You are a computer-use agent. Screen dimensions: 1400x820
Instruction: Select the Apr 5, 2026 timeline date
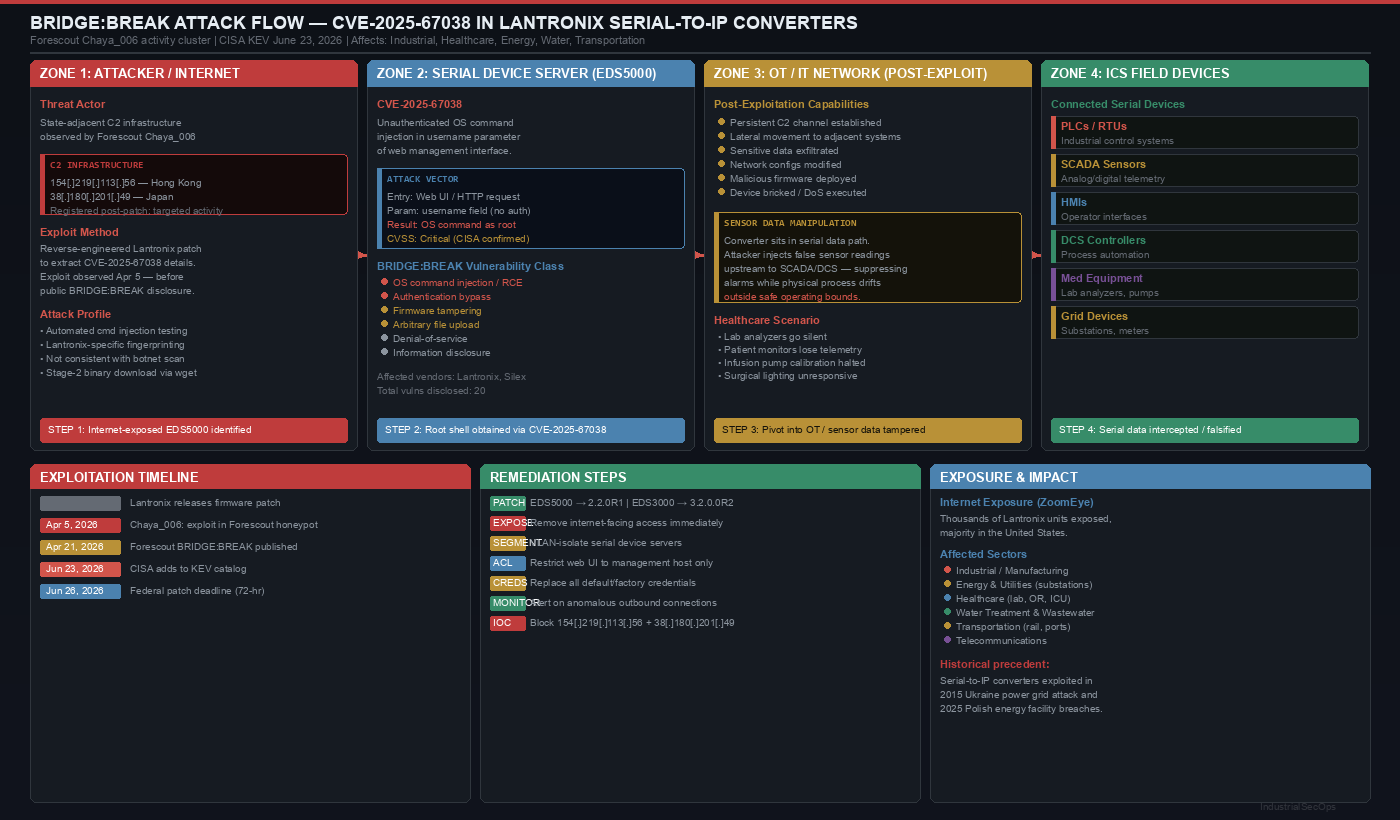point(80,525)
